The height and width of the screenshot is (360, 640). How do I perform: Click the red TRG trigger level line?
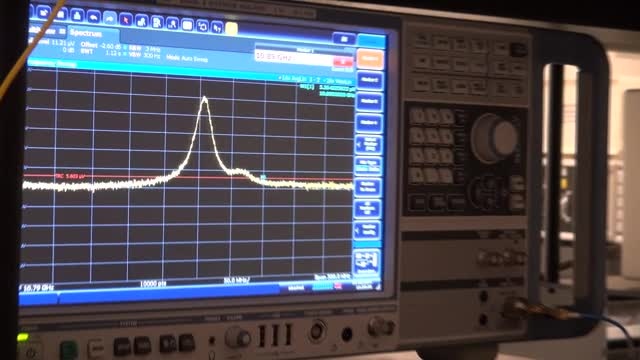click(188, 178)
